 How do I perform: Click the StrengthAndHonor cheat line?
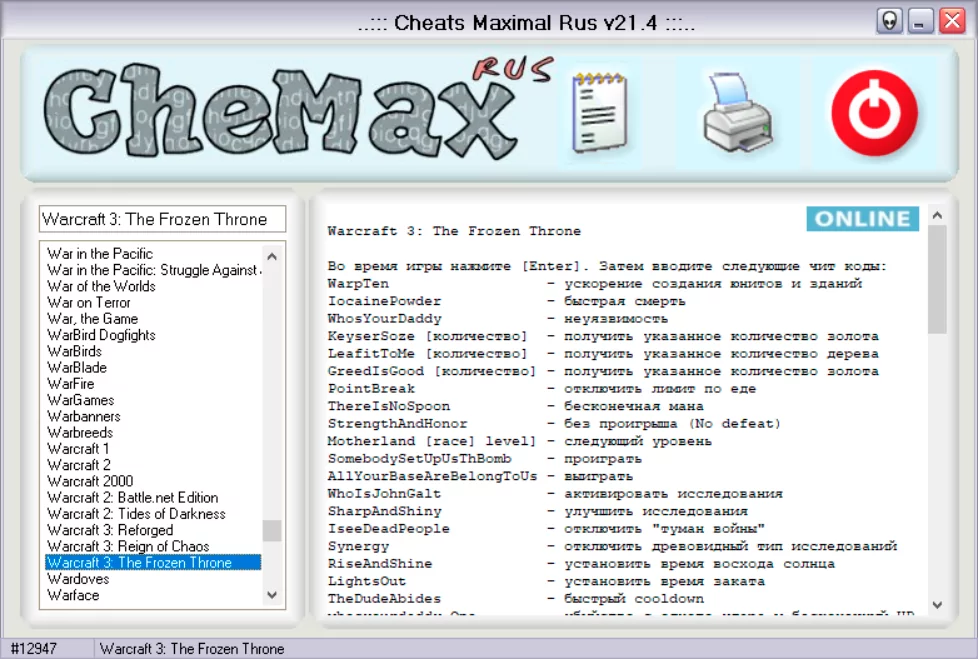554,423
